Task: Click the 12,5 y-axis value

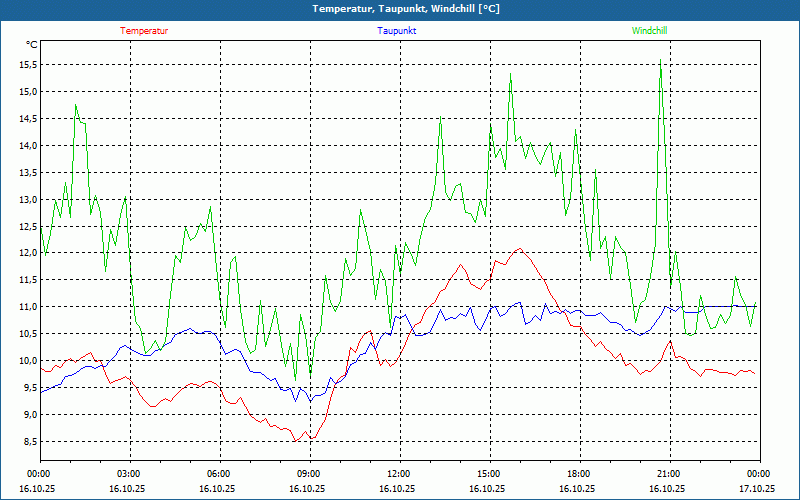Action: point(29,226)
